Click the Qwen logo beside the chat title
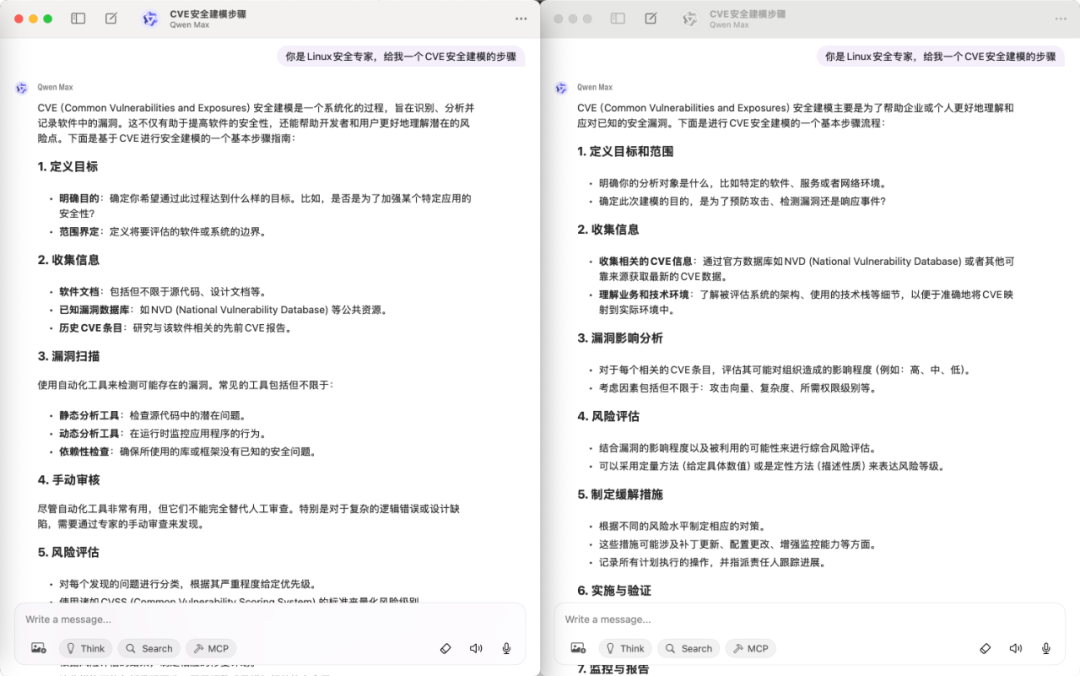 point(150,18)
